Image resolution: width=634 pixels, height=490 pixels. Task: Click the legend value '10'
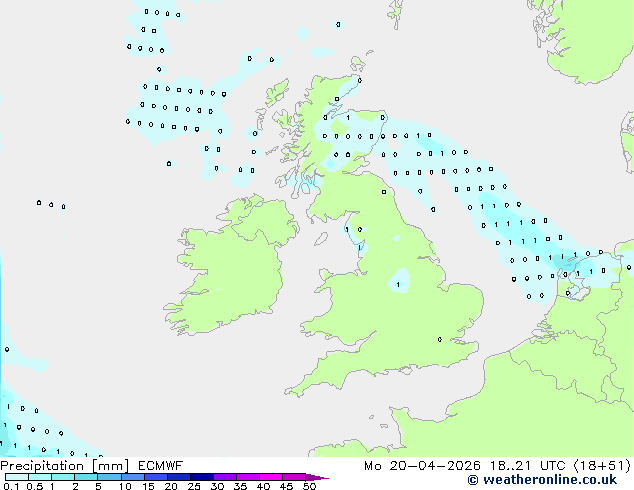[x=125, y=486]
